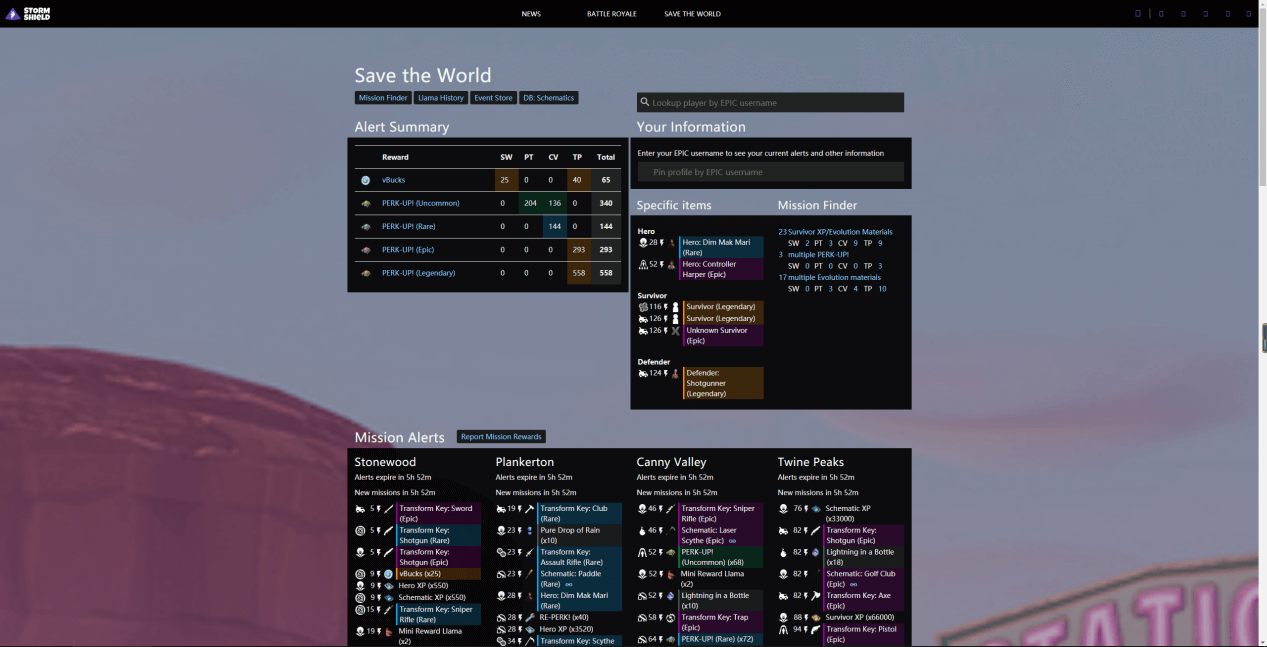Open the NEWS menu item
Image resolution: width=1267 pixels, height=647 pixels.
(531, 14)
